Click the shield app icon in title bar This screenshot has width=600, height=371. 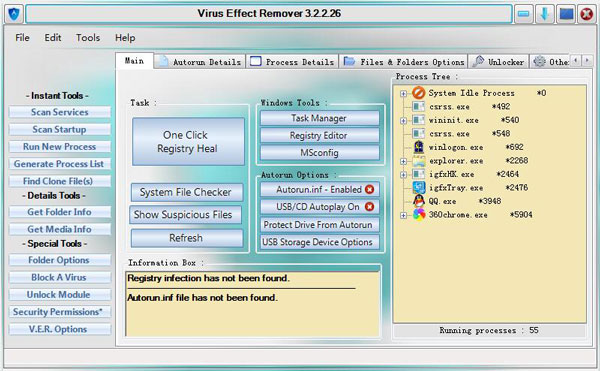[x=14, y=14]
